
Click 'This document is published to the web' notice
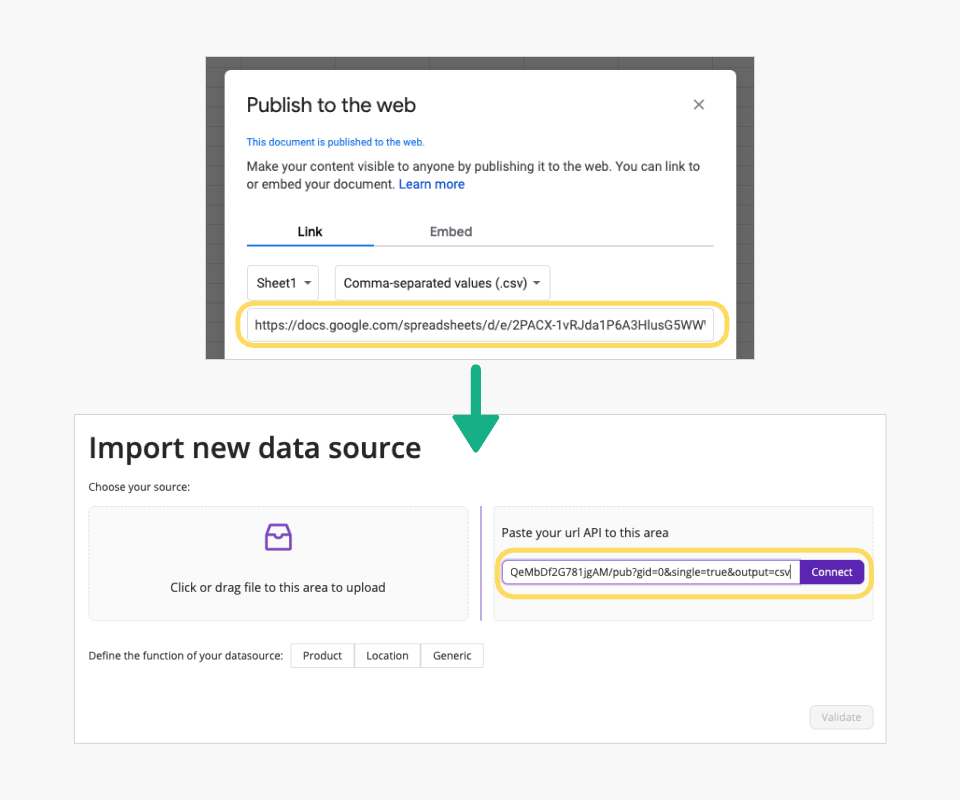335,142
